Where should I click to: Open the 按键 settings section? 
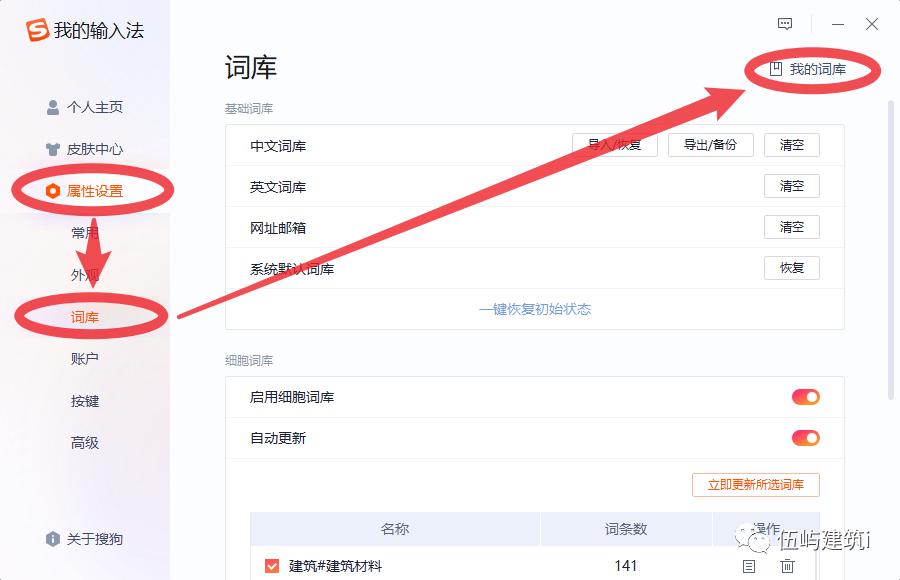[85, 401]
